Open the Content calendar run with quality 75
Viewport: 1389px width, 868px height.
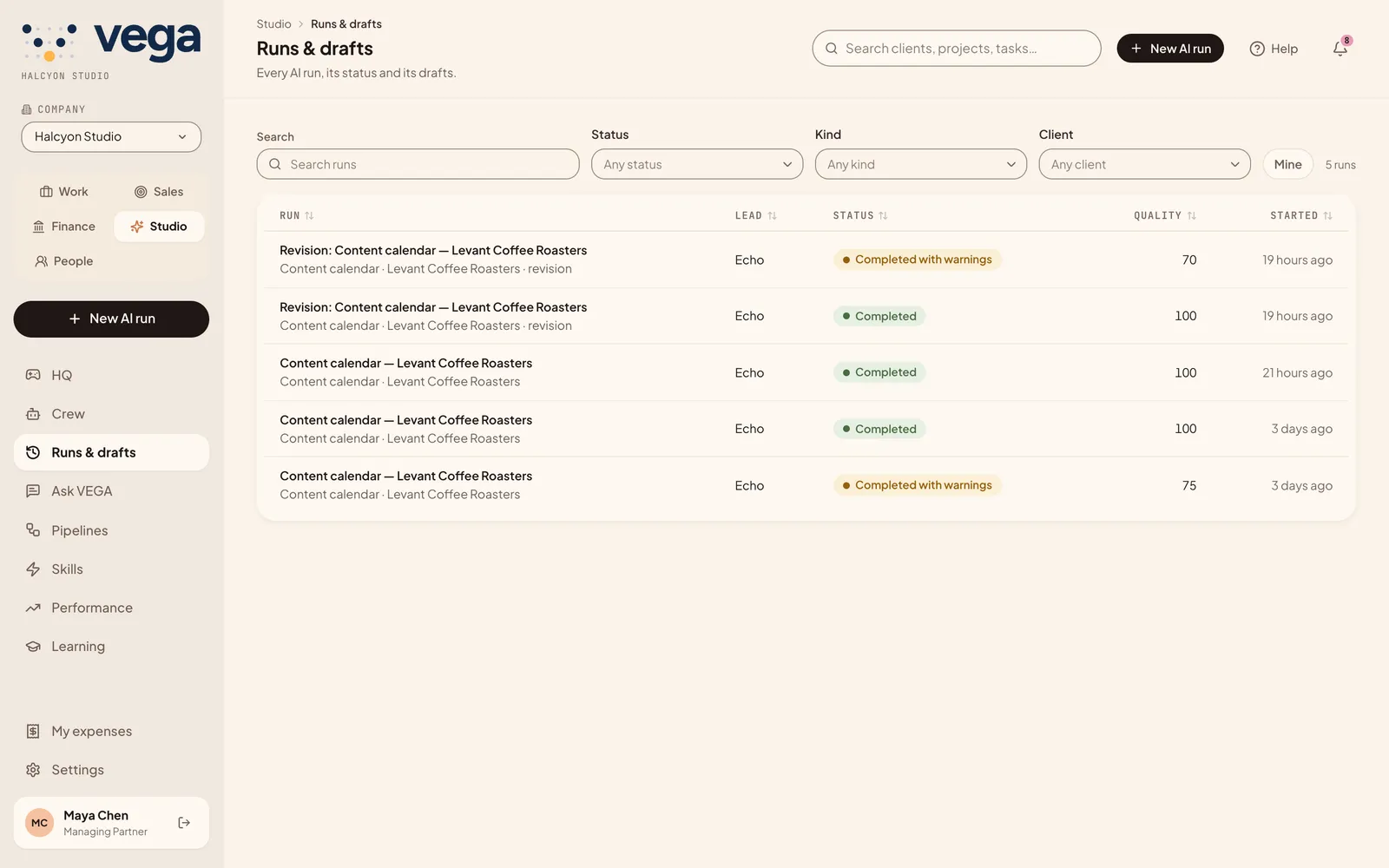(x=806, y=485)
